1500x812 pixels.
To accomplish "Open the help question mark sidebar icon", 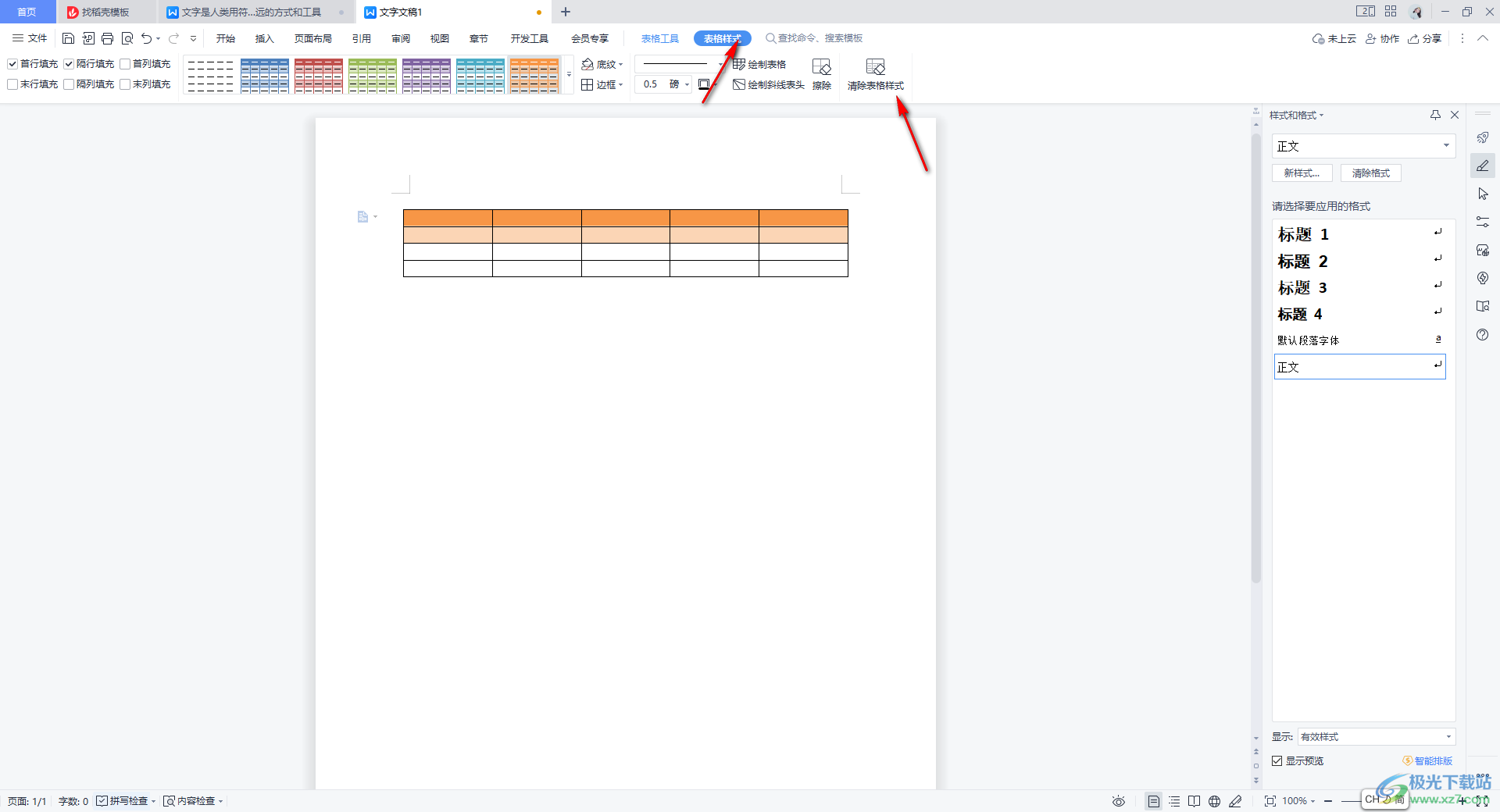I will (x=1483, y=334).
